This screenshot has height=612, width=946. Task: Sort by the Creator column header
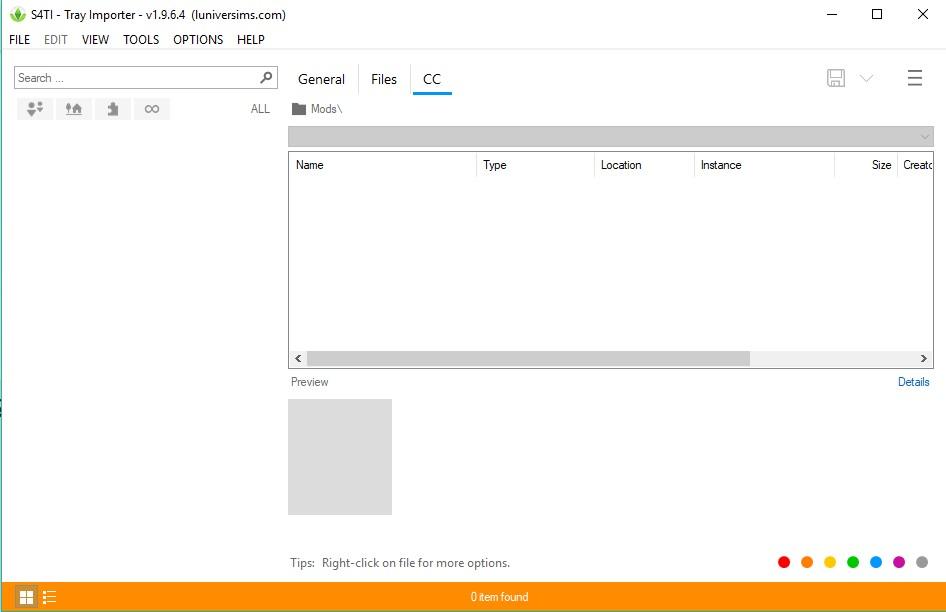point(917,165)
